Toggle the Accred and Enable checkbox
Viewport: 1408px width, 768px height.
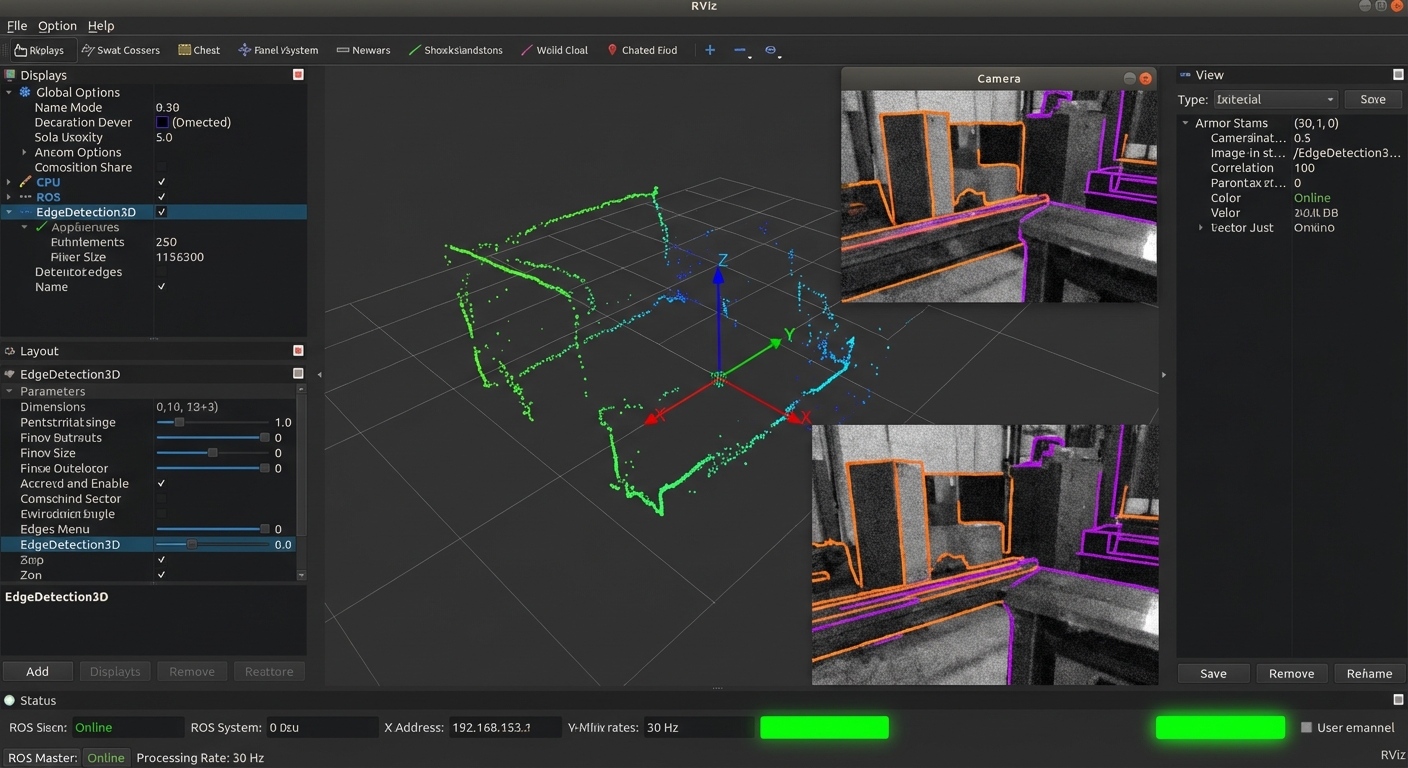161,484
